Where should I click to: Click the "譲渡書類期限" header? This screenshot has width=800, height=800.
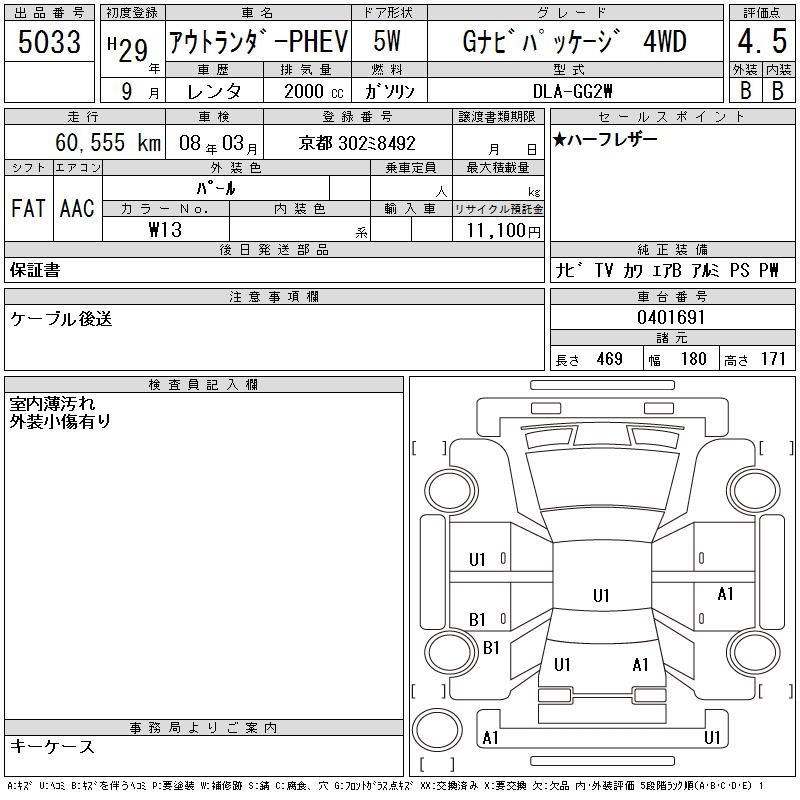[x=497, y=116]
